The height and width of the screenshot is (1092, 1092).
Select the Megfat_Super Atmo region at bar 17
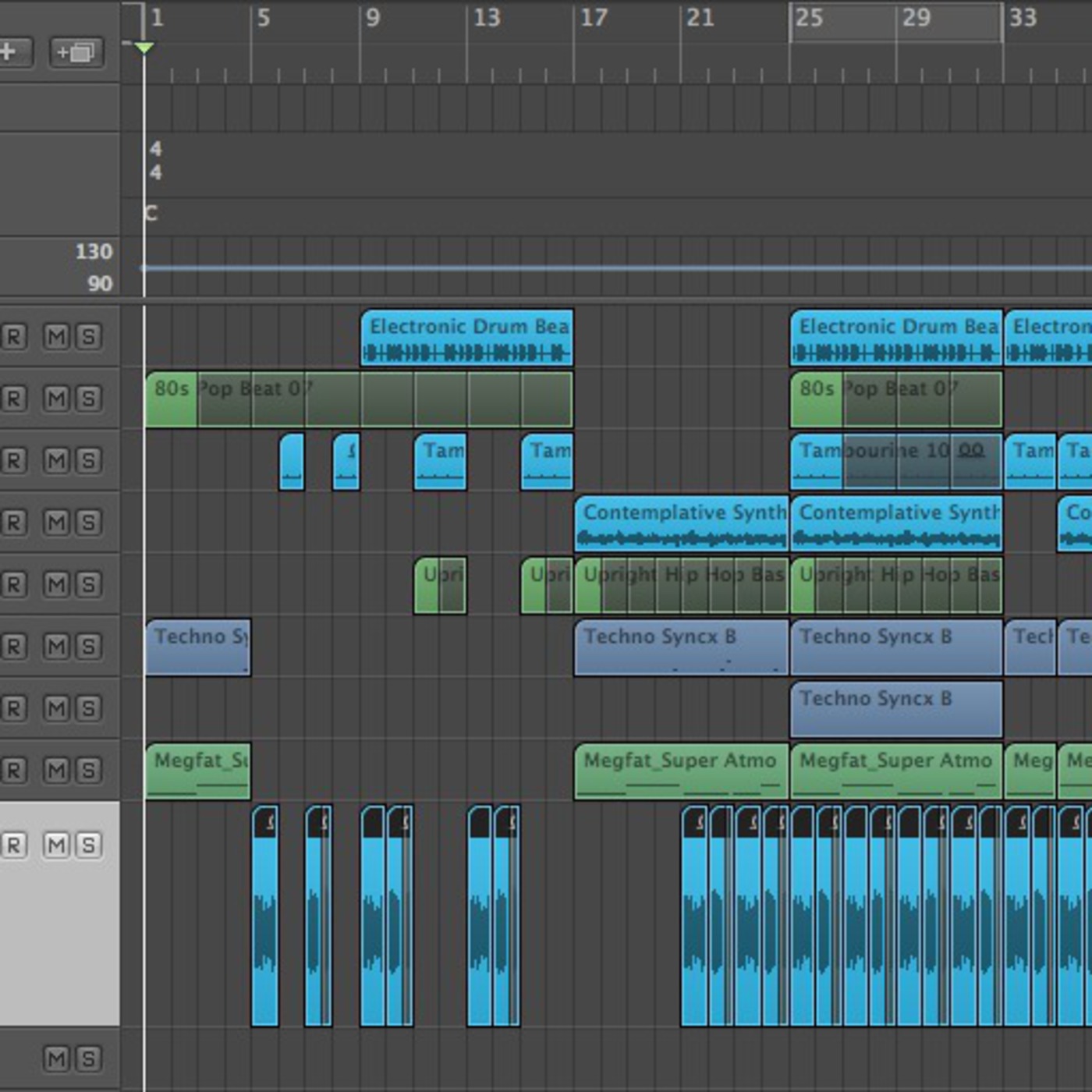681,771
